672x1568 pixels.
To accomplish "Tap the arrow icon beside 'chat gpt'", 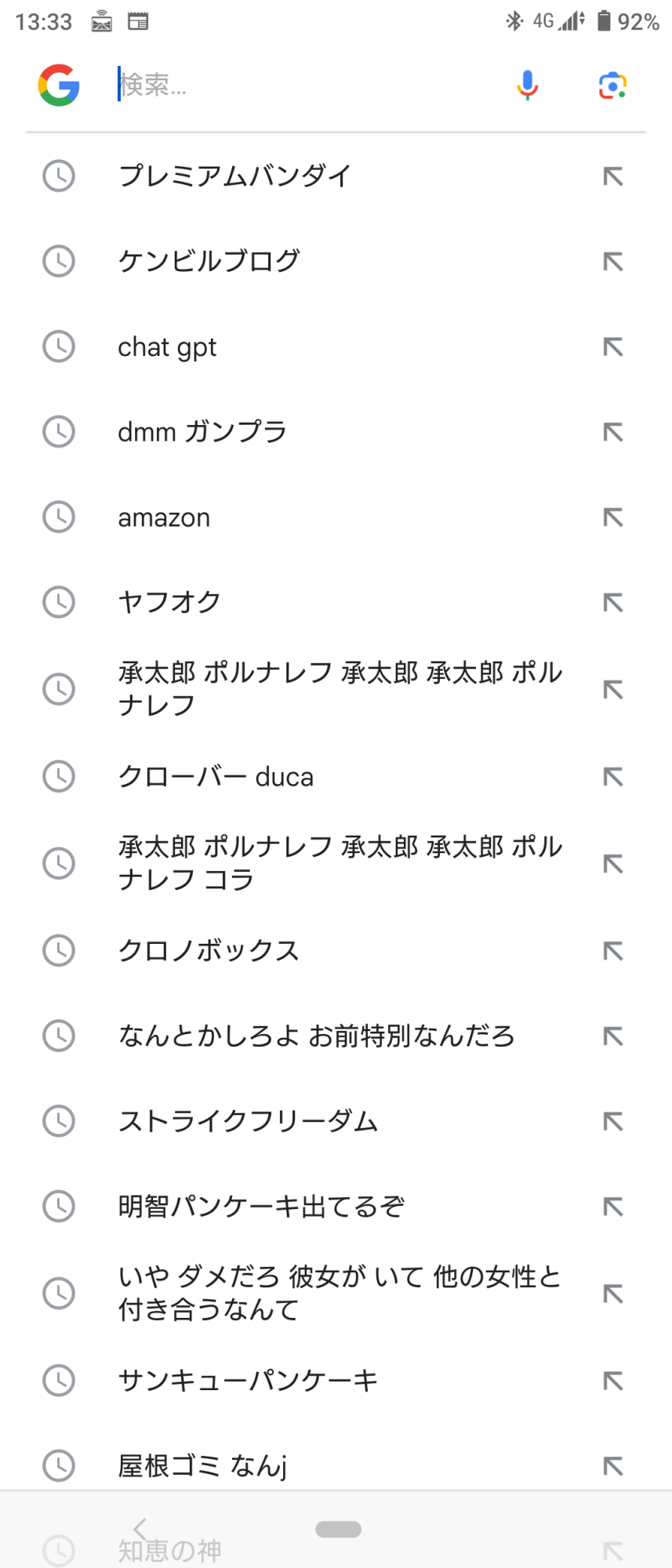I will (x=612, y=347).
